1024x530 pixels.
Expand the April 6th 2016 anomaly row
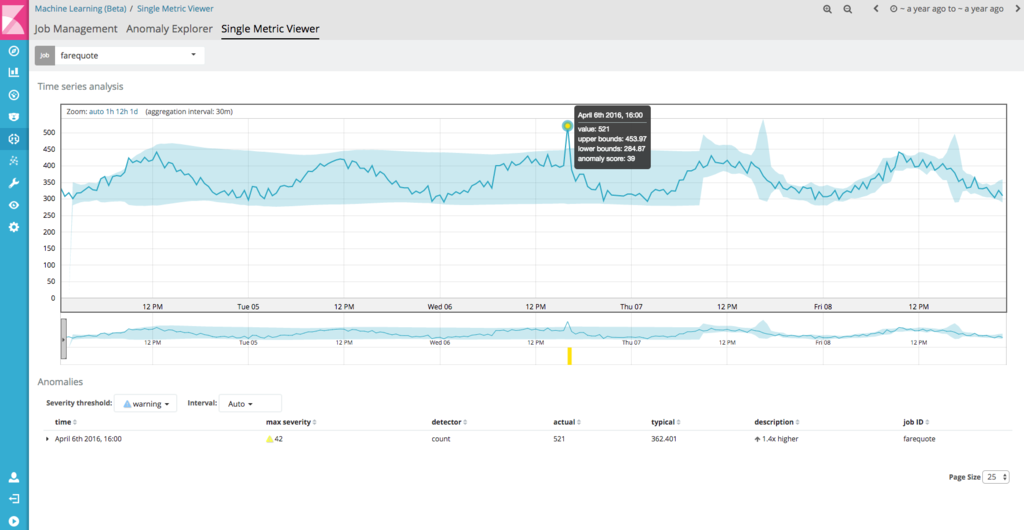(47, 439)
